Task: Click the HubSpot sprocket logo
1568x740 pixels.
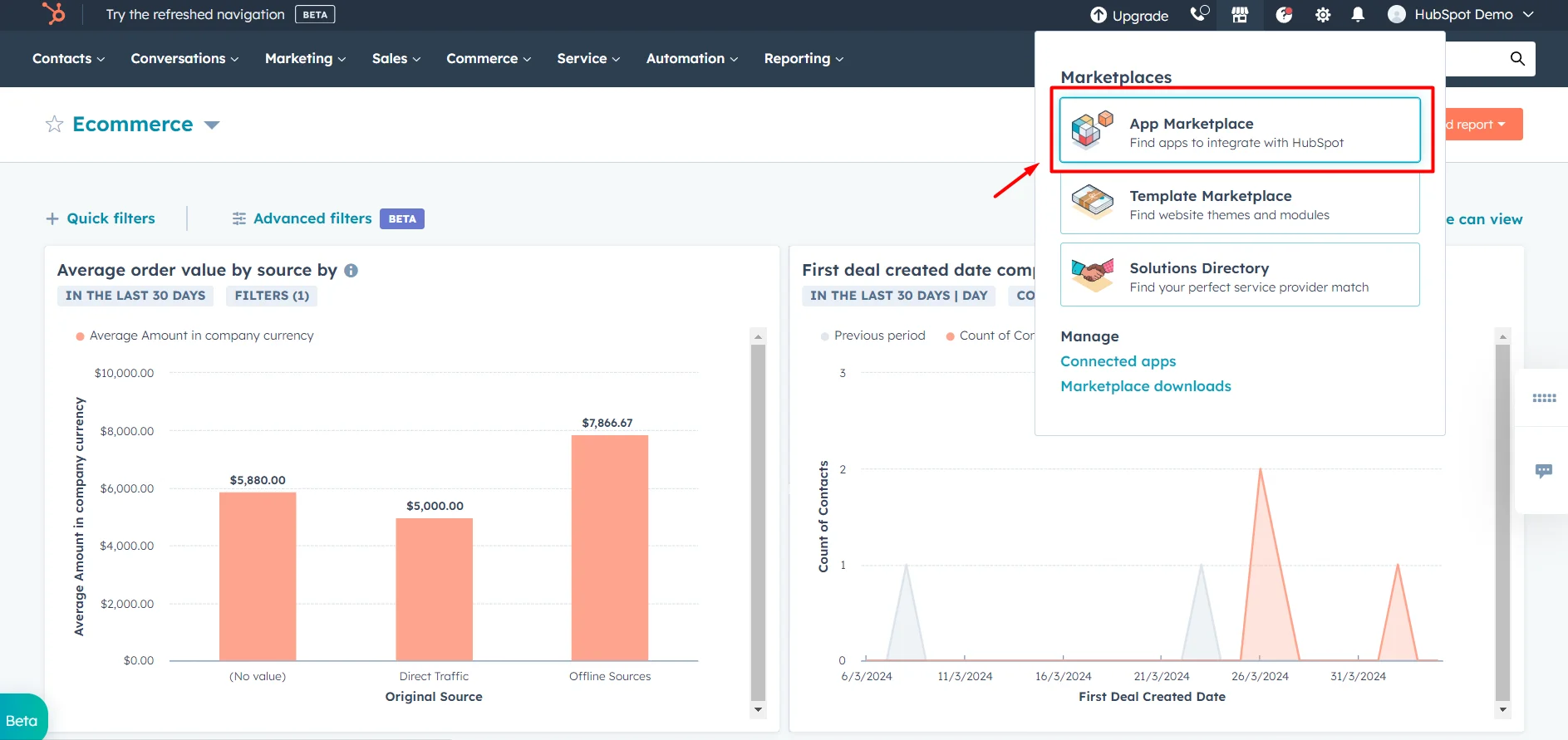Action: coord(54,14)
